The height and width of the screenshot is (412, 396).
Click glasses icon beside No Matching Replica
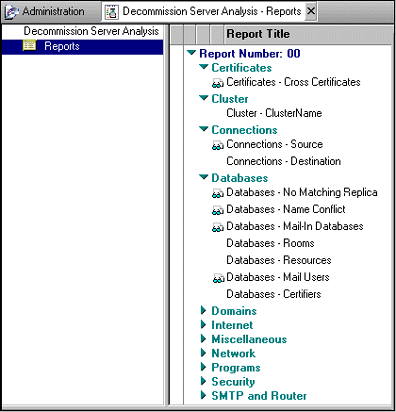[x=218, y=193]
